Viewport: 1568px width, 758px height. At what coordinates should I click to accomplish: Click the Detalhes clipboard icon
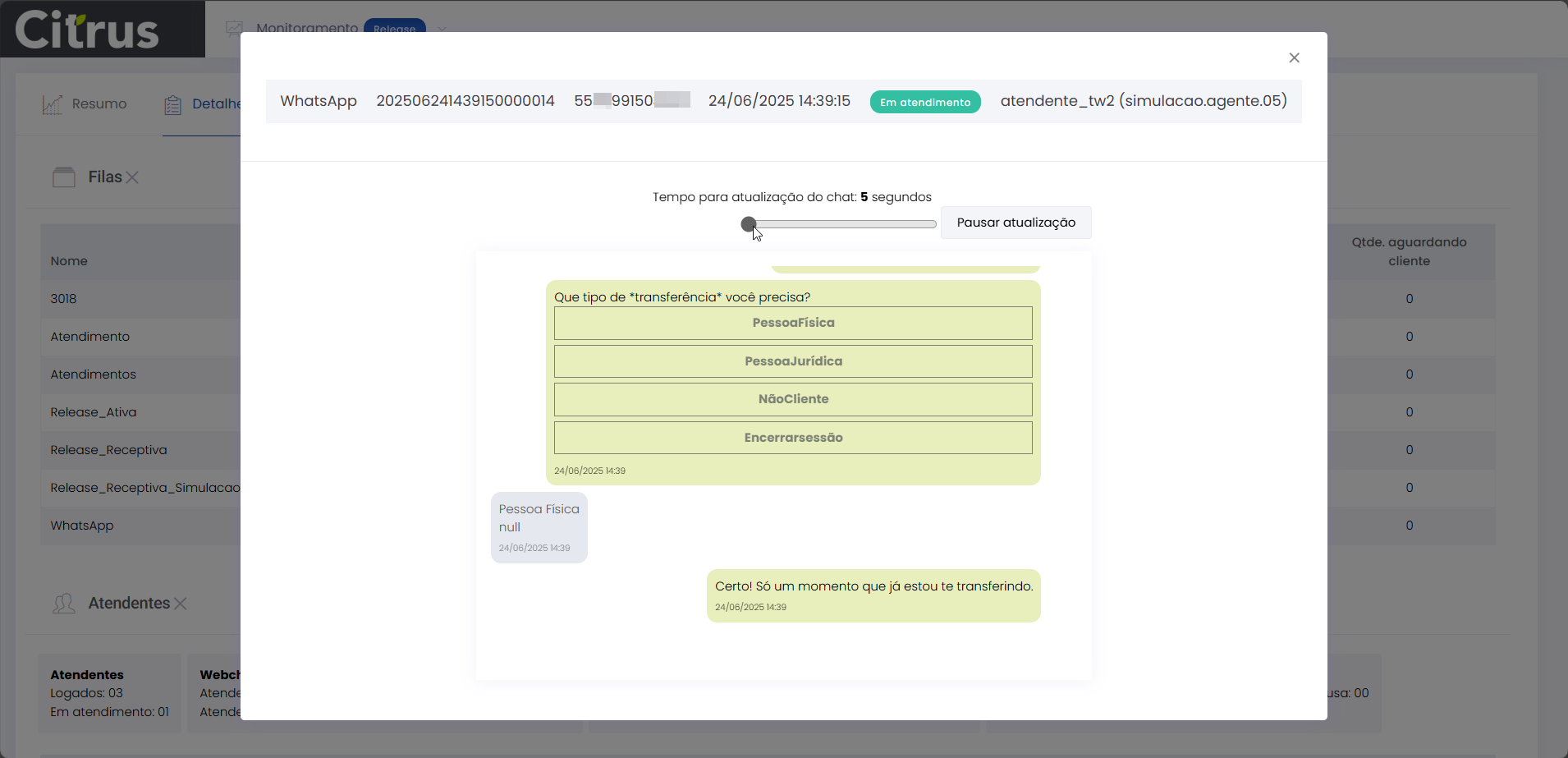pyautogui.click(x=172, y=104)
